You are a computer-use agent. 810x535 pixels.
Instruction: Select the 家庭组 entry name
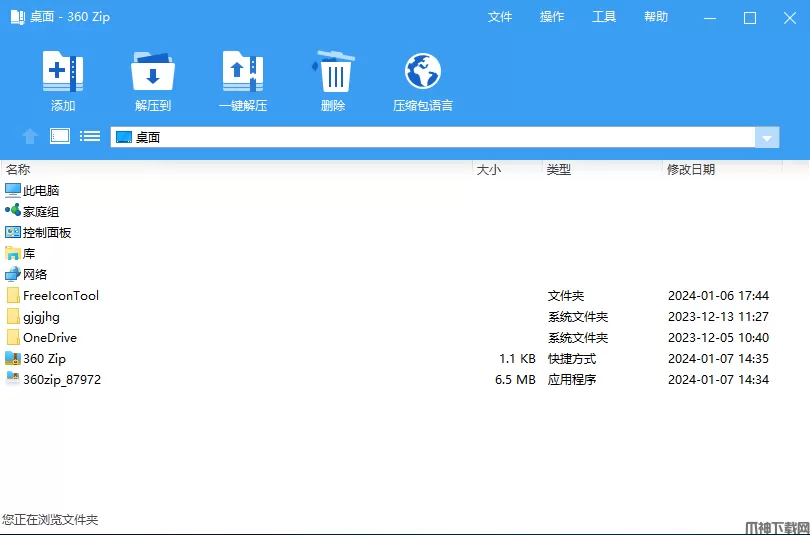pyautogui.click(x=41, y=212)
